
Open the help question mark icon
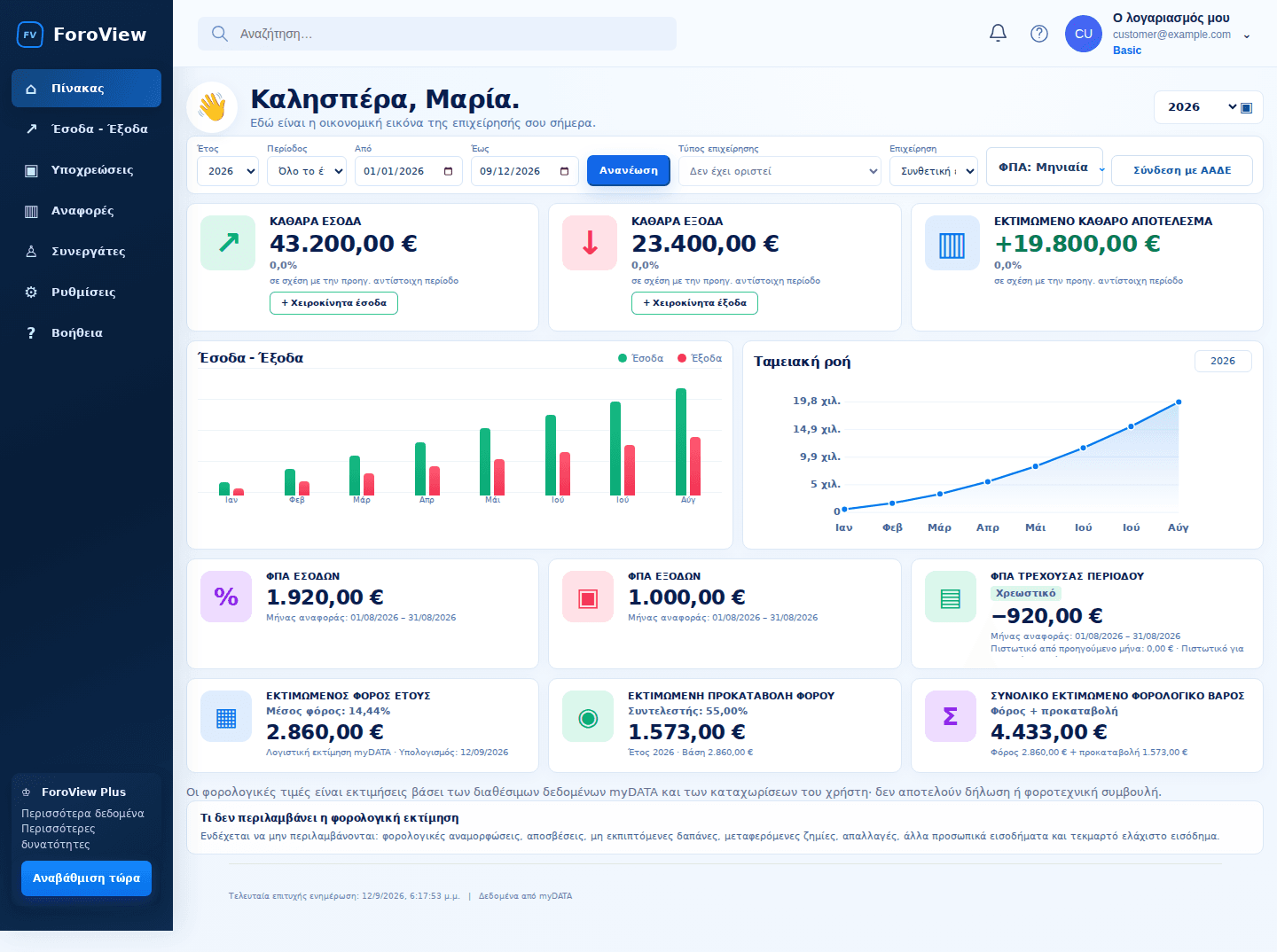(x=1039, y=34)
